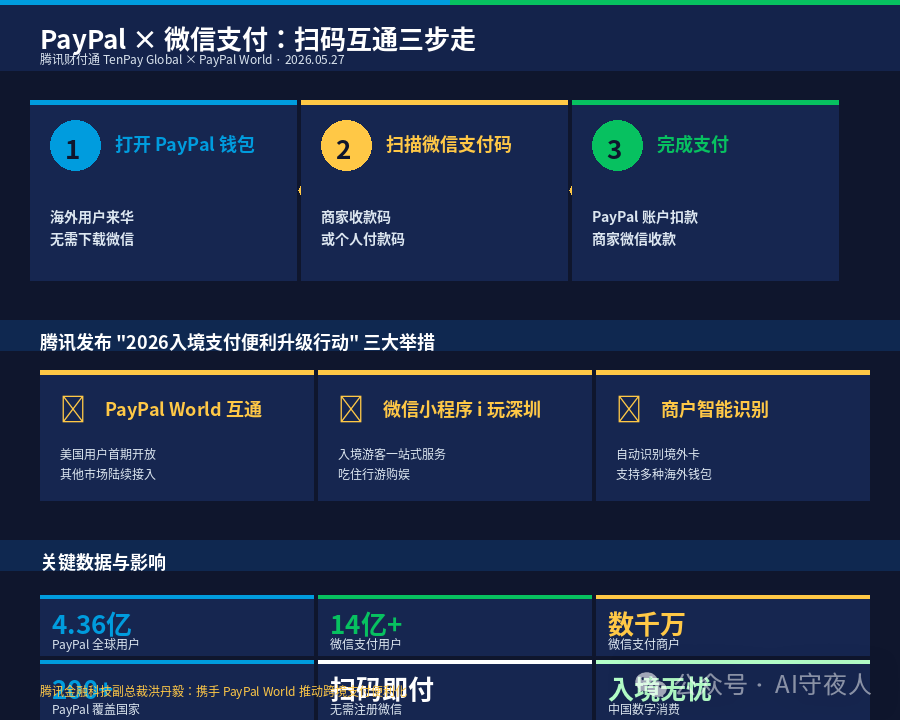Click the text PayPal 账户扣款

(645, 217)
